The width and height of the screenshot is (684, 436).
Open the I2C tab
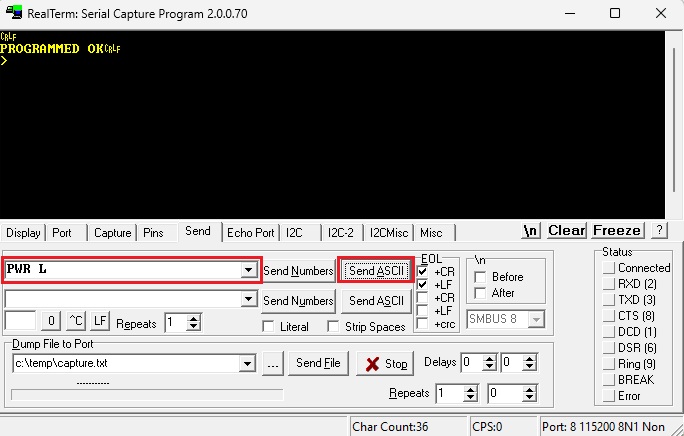click(294, 233)
